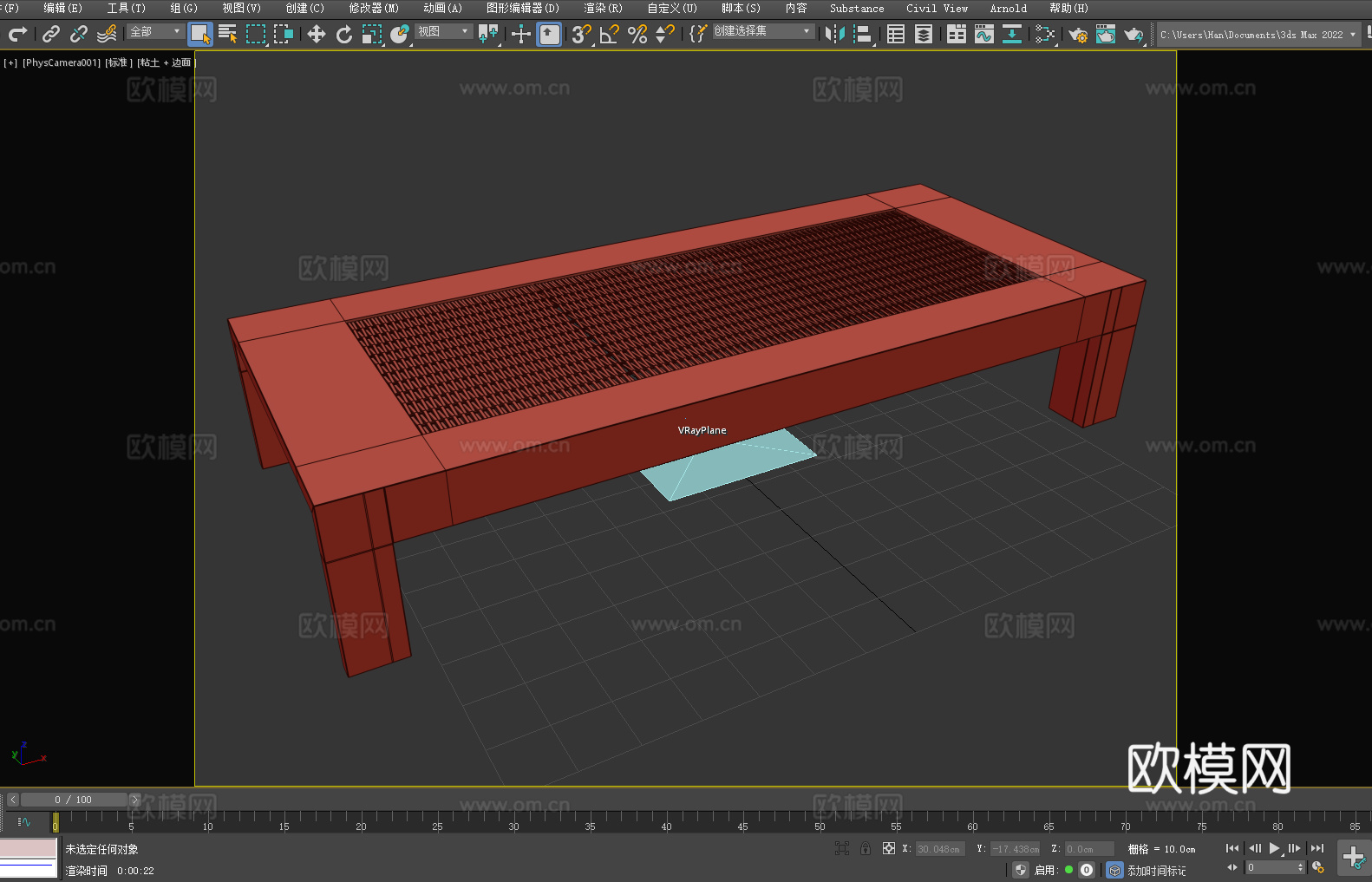Click the 粘土 + 边面 viewport label
This screenshot has width=1372, height=882.
(x=167, y=62)
